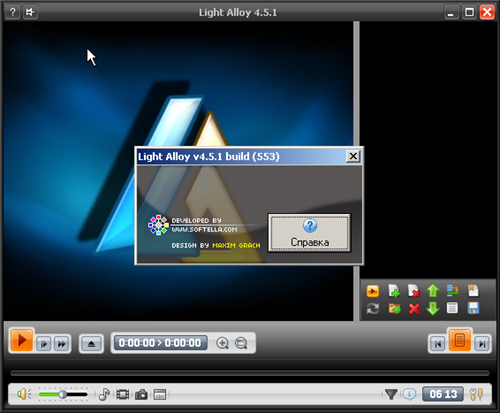Minimize the Light Alloy window

[451, 13]
